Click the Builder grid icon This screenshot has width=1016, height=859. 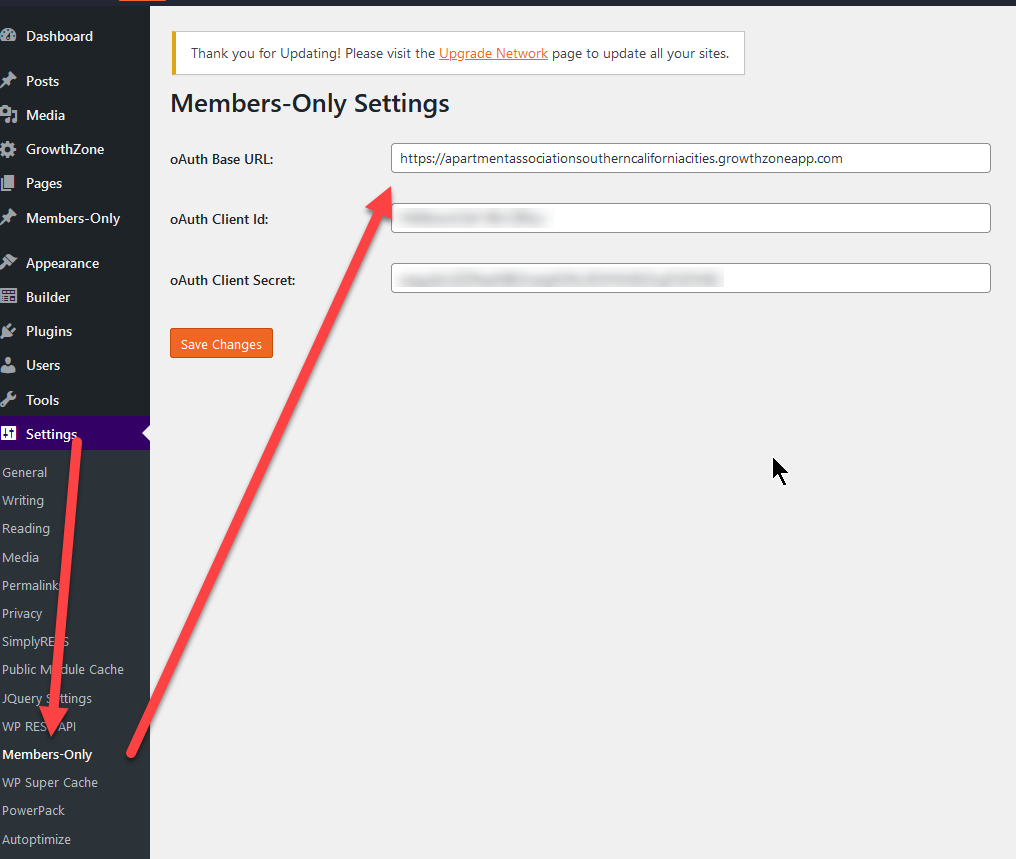(8, 297)
